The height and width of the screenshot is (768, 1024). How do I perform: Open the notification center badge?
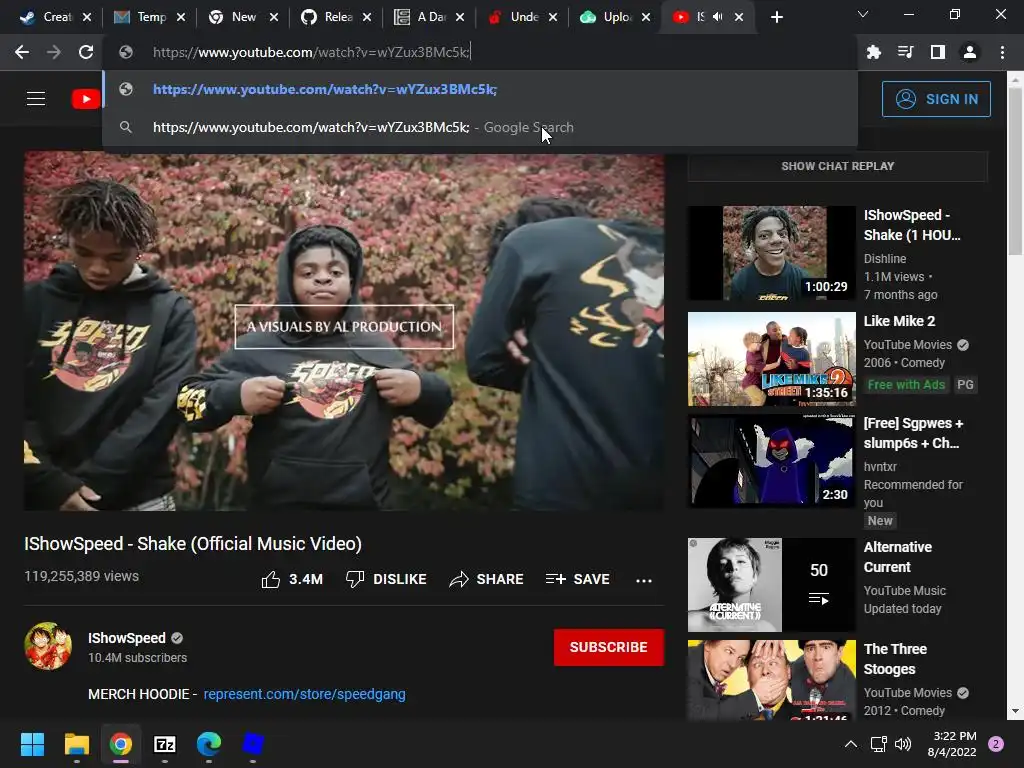996,744
